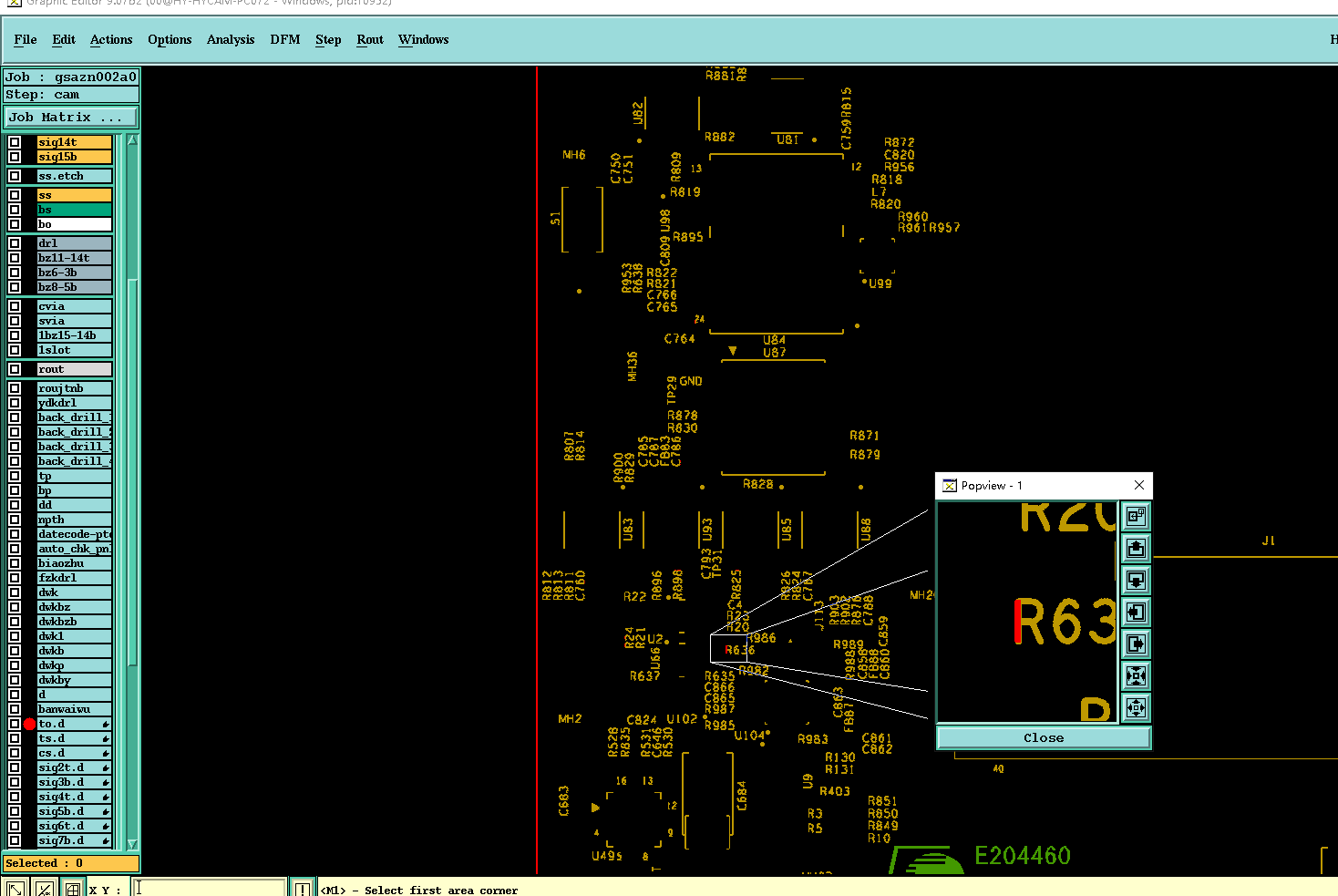
Task: Open the Analysis menu
Action: tap(231, 39)
